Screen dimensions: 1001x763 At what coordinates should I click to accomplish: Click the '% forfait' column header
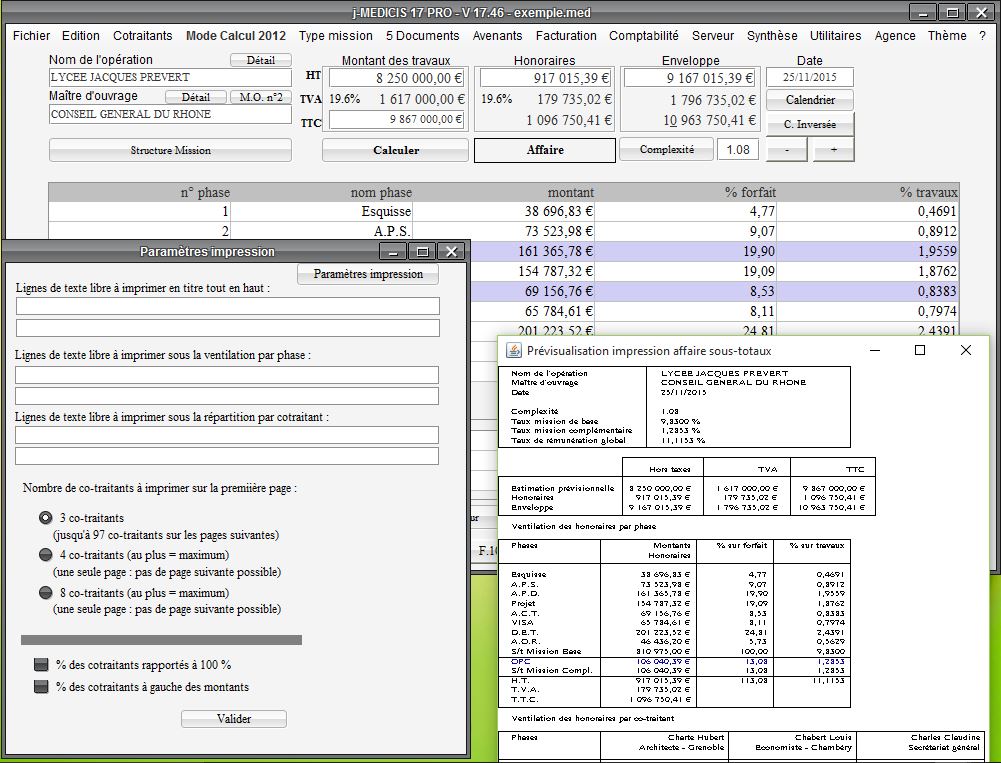[686, 192]
